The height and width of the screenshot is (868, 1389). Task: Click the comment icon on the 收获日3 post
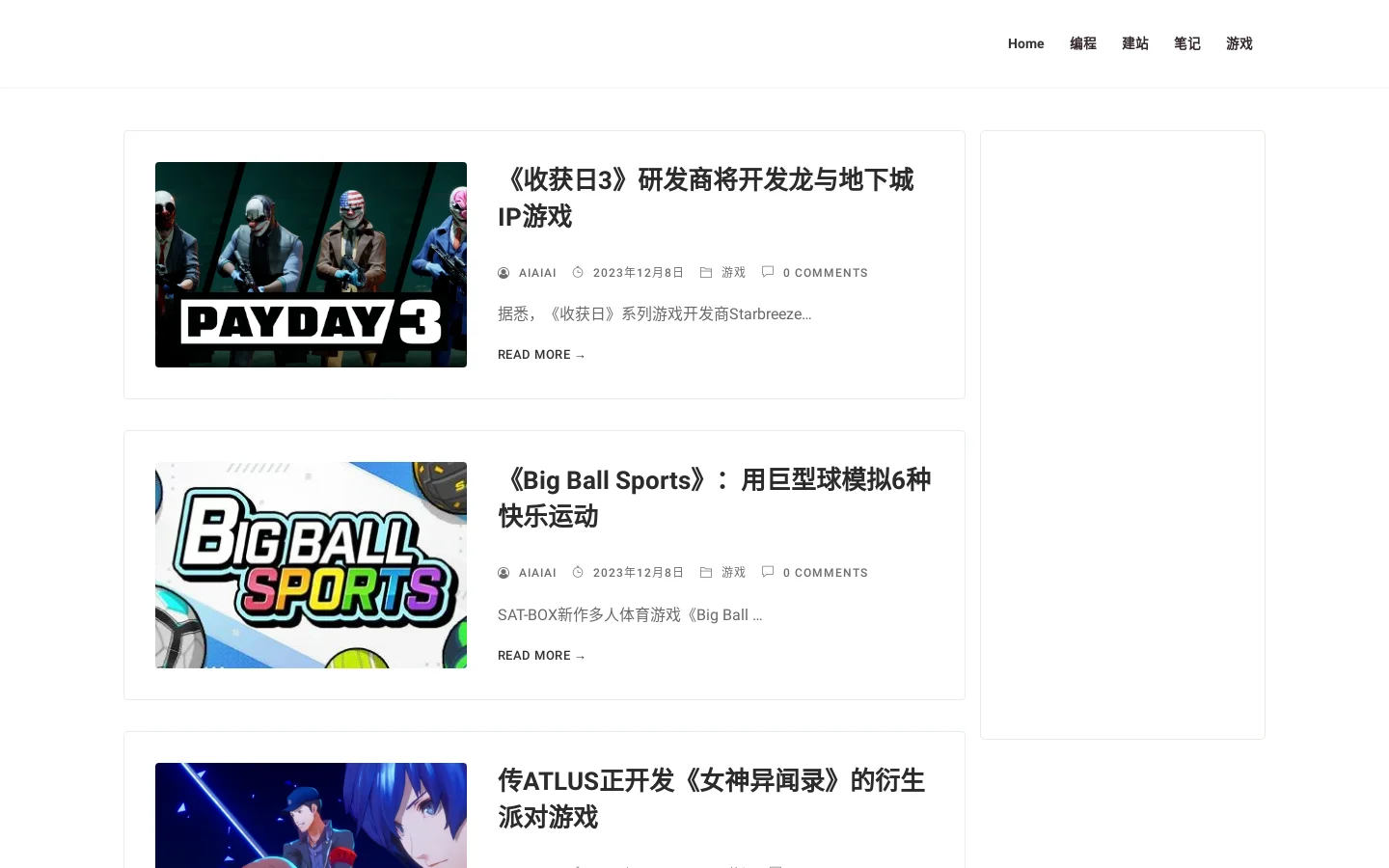[x=768, y=272]
